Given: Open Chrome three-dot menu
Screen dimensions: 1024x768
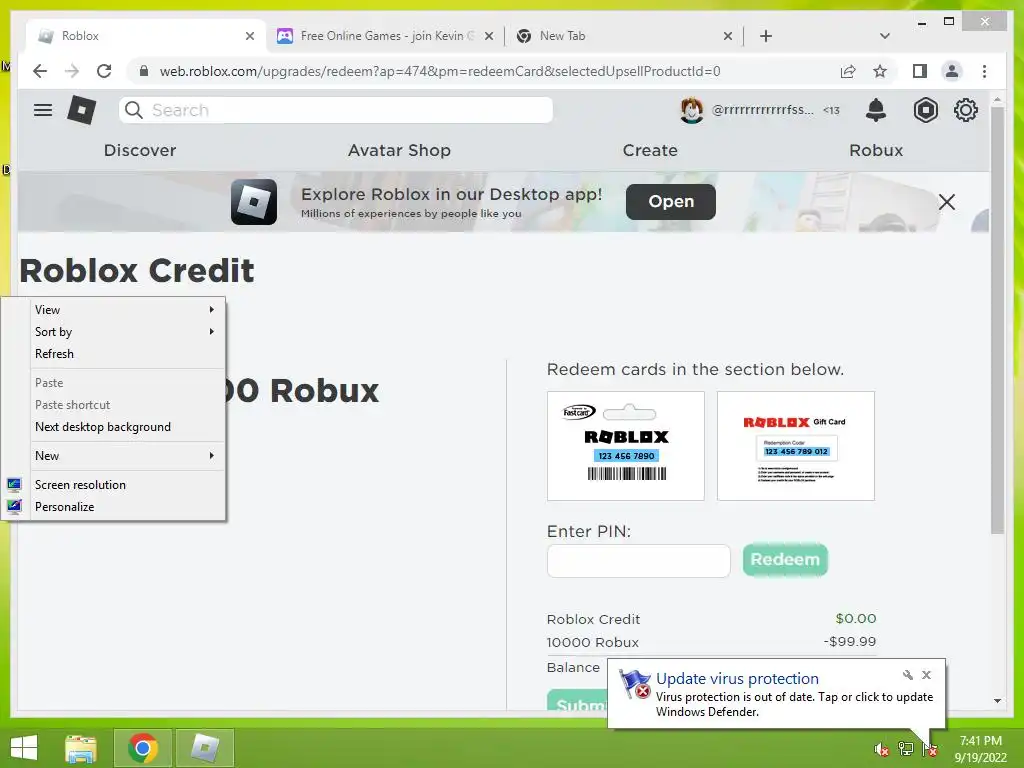Looking at the screenshot, I should tap(984, 71).
